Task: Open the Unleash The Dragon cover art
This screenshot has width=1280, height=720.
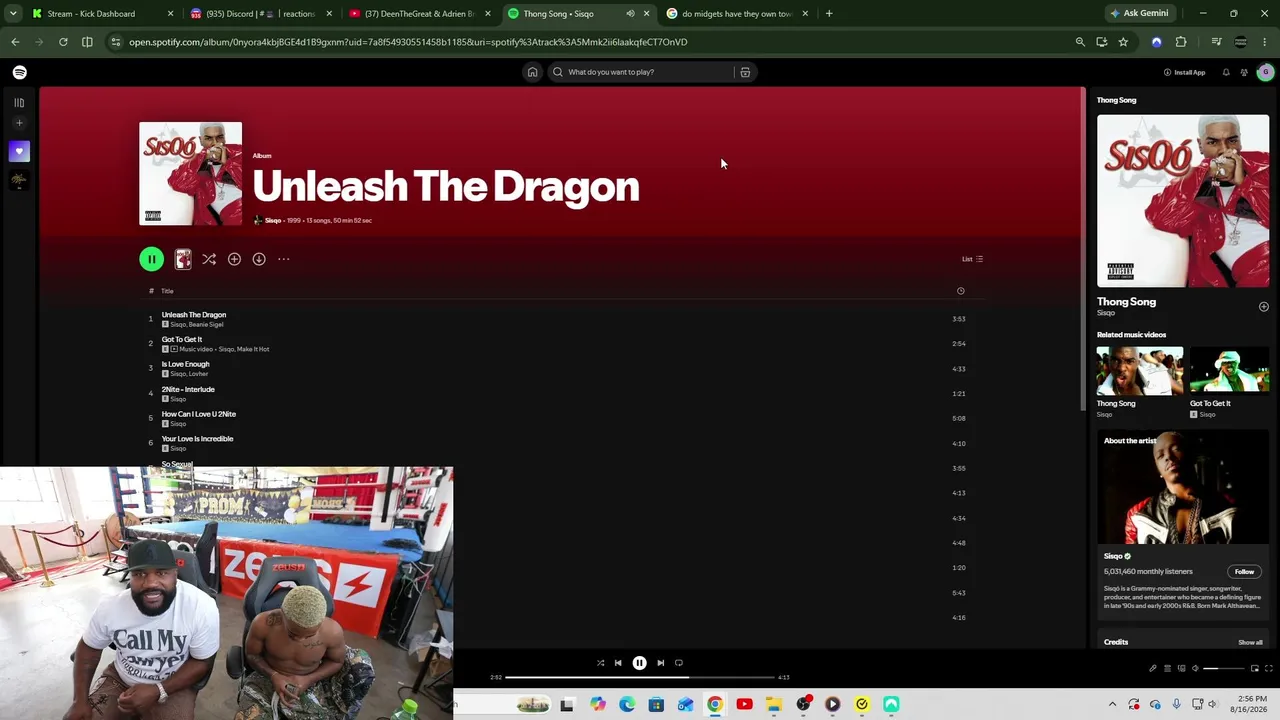Action: point(190,174)
